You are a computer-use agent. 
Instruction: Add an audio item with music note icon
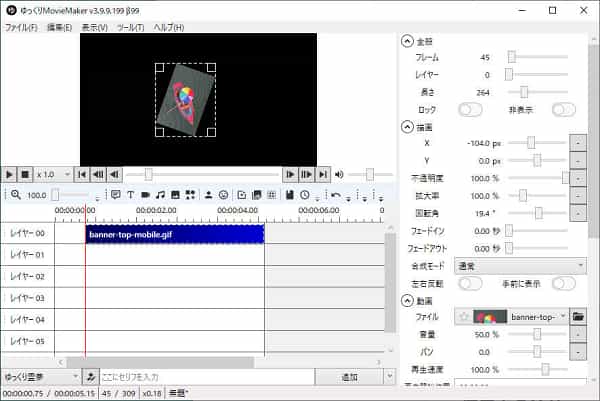160,195
